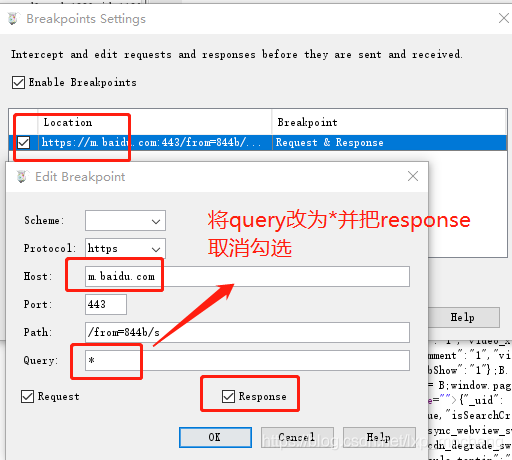
Task: Click the Query field containing asterisk
Action: pyautogui.click(x=247, y=360)
